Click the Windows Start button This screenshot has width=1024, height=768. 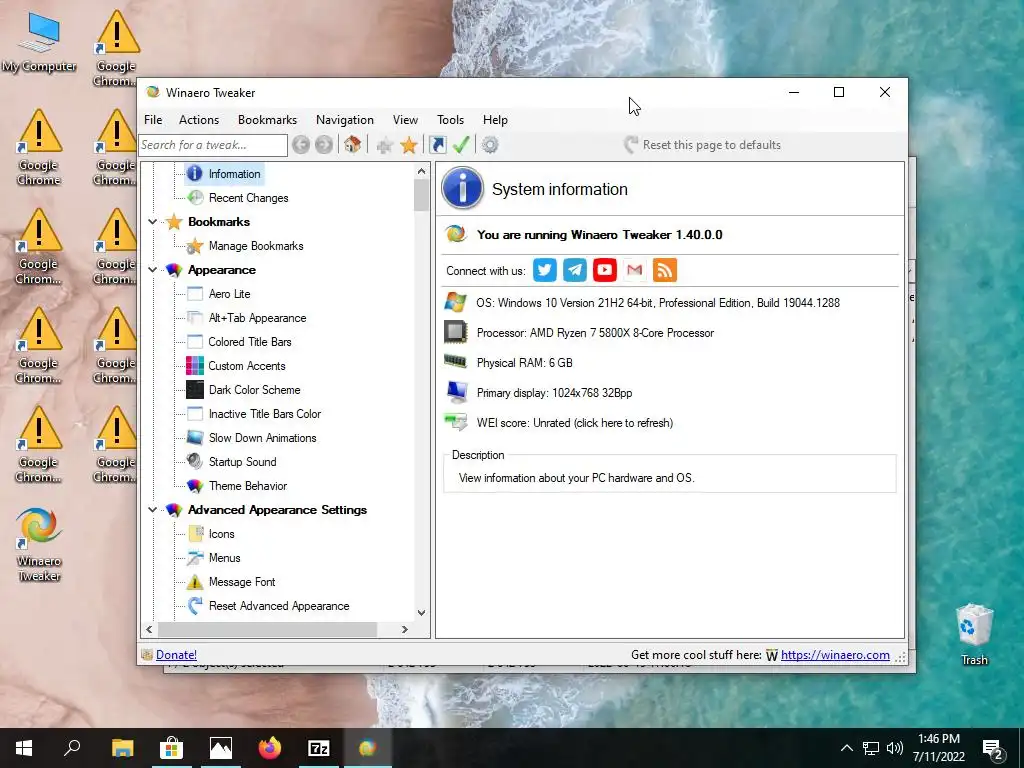tap(24, 748)
